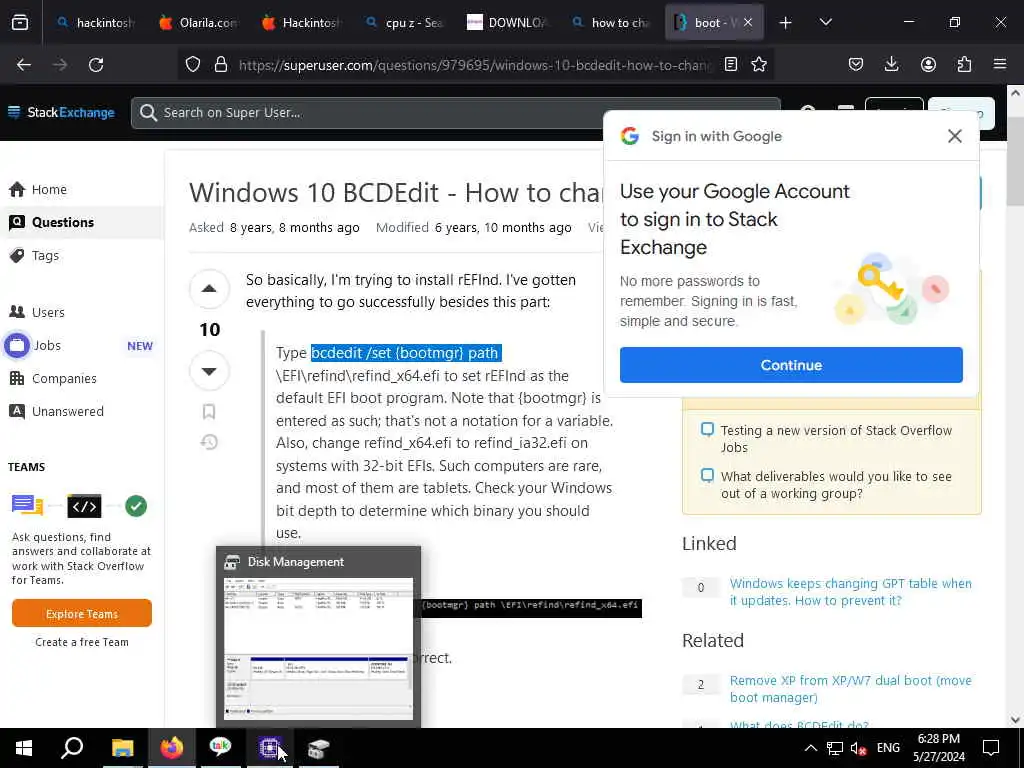Image resolution: width=1024 pixels, height=768 pixels.
Task: Open network status tray icon
Action: click(835, 748)
